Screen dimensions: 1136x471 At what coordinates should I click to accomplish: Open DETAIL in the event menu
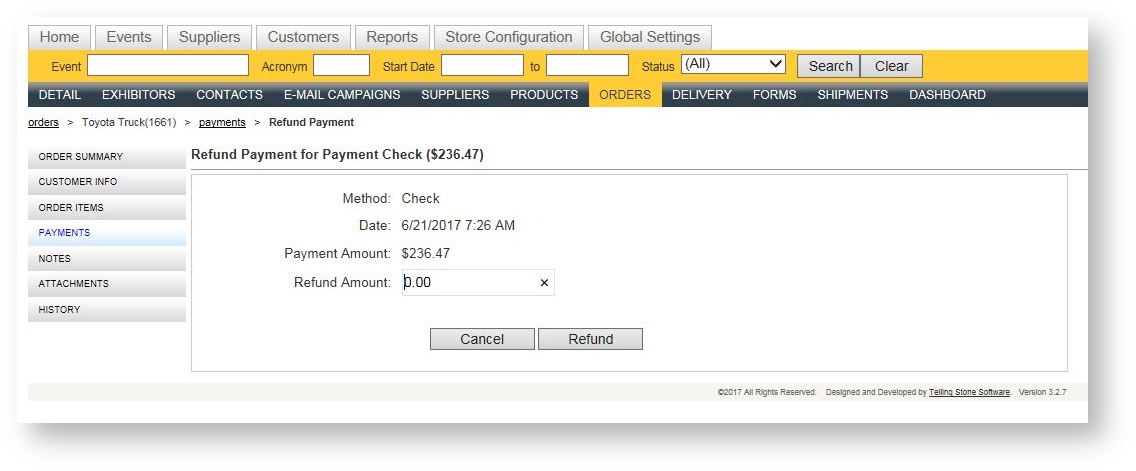coord(59,95)
